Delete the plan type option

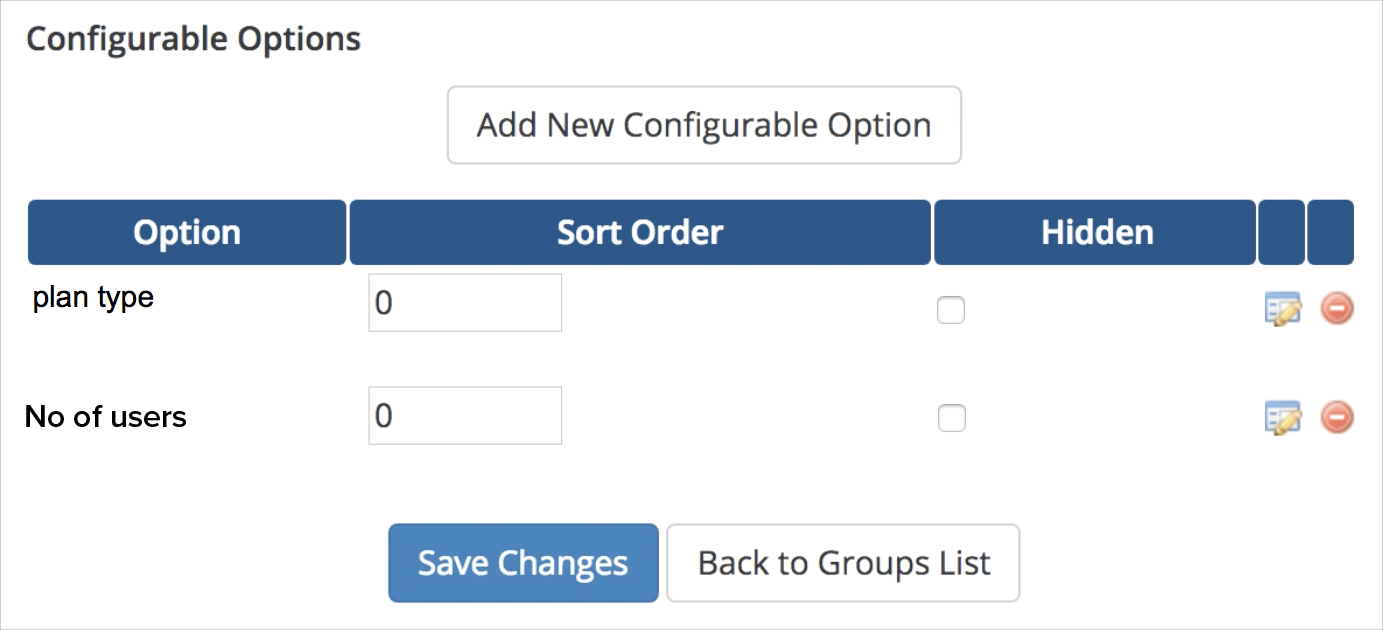click(x=1337, y=309)
